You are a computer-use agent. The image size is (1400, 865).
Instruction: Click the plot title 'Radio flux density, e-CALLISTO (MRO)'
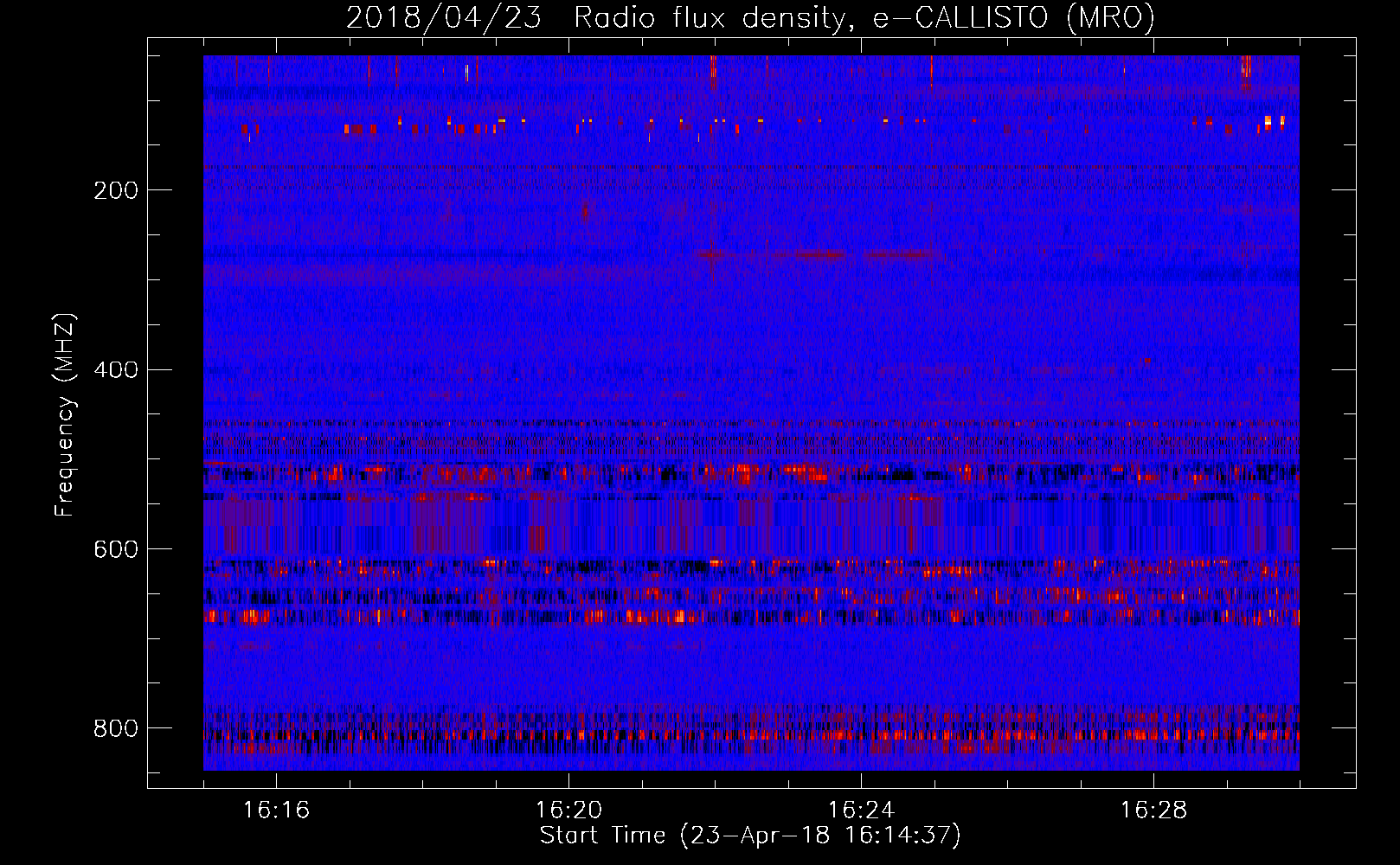click(x=864, y=17)
